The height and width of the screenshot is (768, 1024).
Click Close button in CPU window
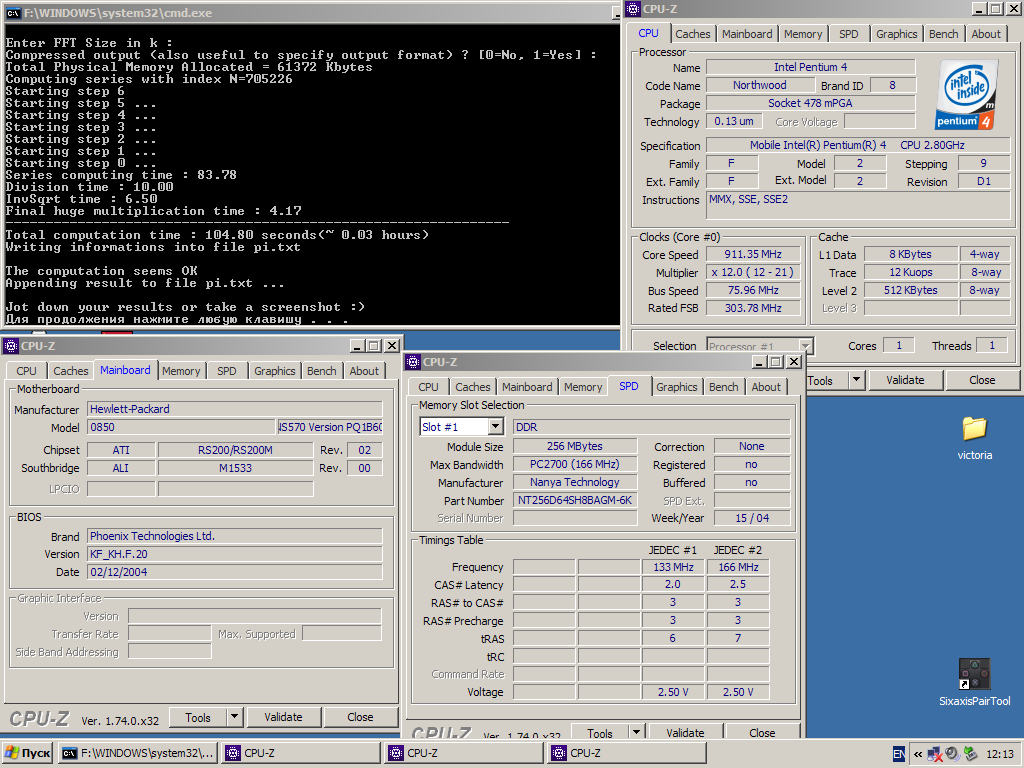point(982,379)
